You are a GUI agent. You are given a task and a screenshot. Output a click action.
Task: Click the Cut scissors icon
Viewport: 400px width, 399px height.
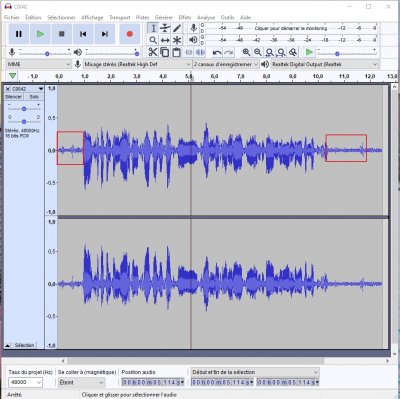153,52
